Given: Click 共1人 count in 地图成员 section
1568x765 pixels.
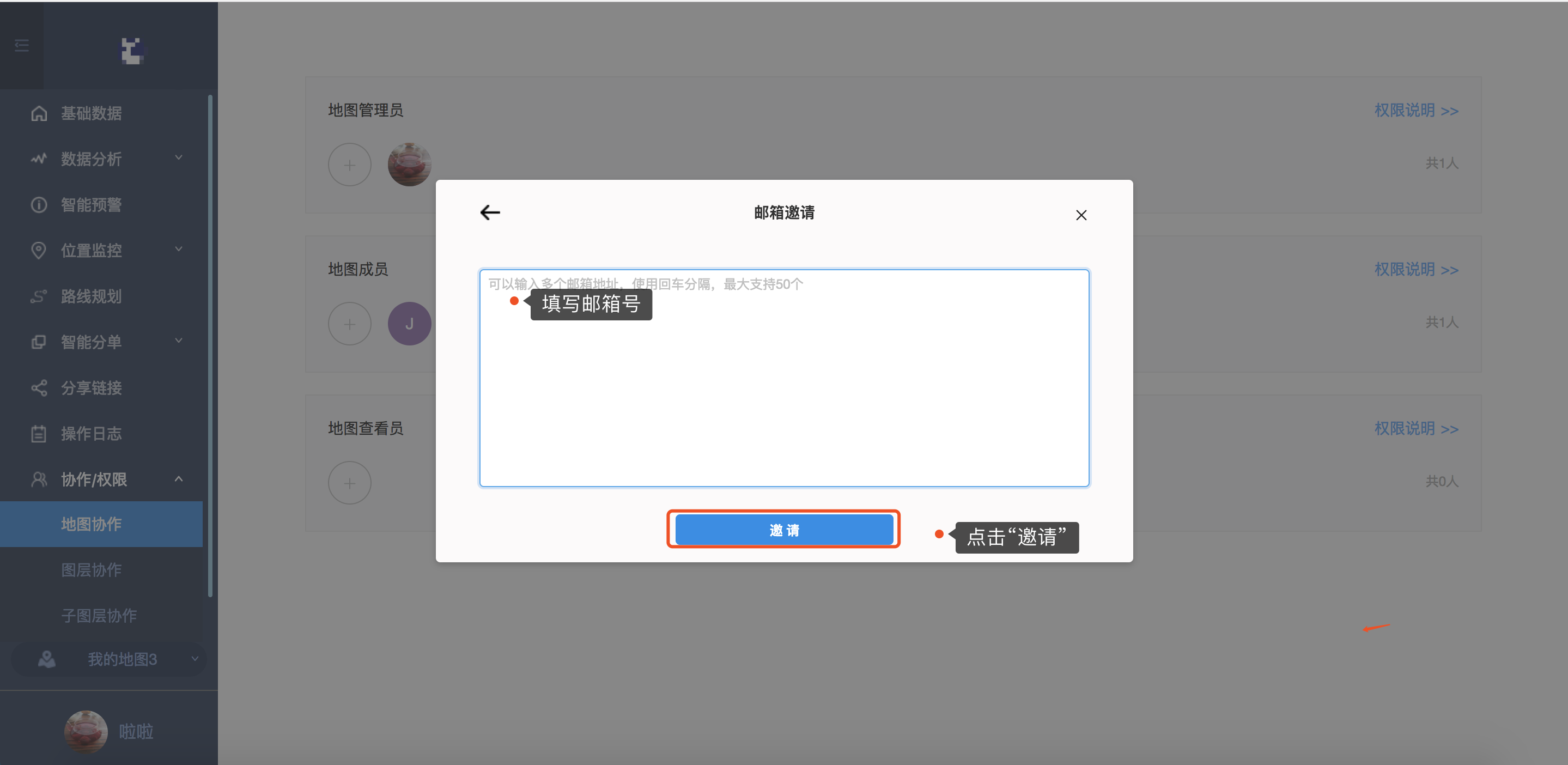Looking at the screenshot, I should click(x=1442, y=322).
